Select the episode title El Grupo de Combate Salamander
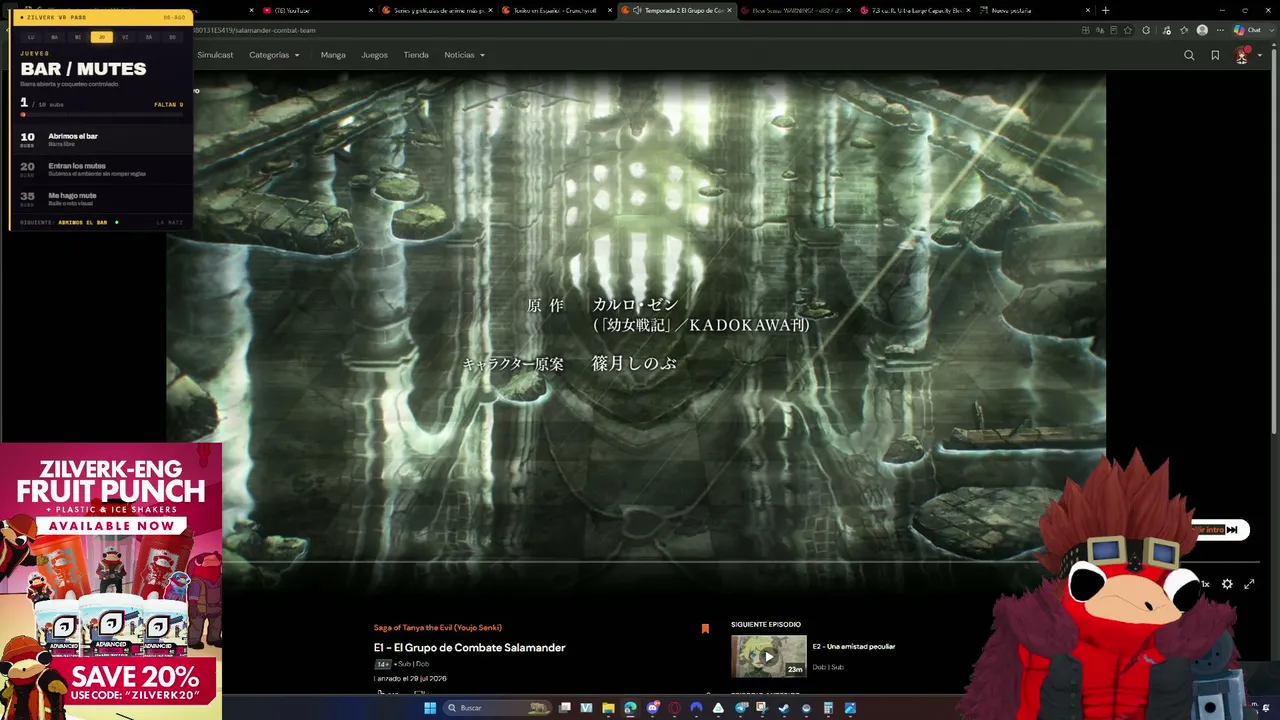The width and height of the screenshot is (1280, 720). coord(470,648)
